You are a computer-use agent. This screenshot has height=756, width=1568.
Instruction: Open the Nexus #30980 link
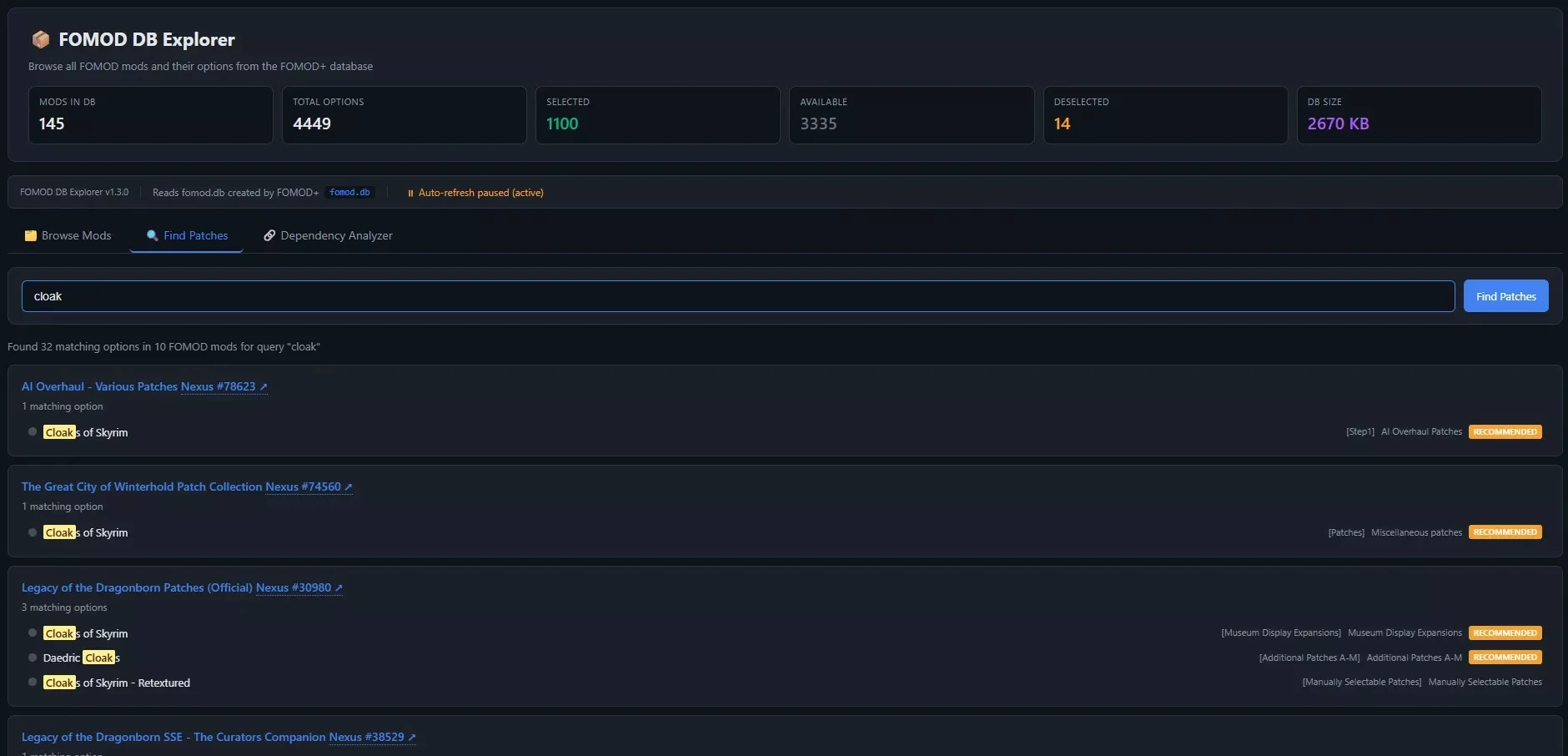(299, 587)
